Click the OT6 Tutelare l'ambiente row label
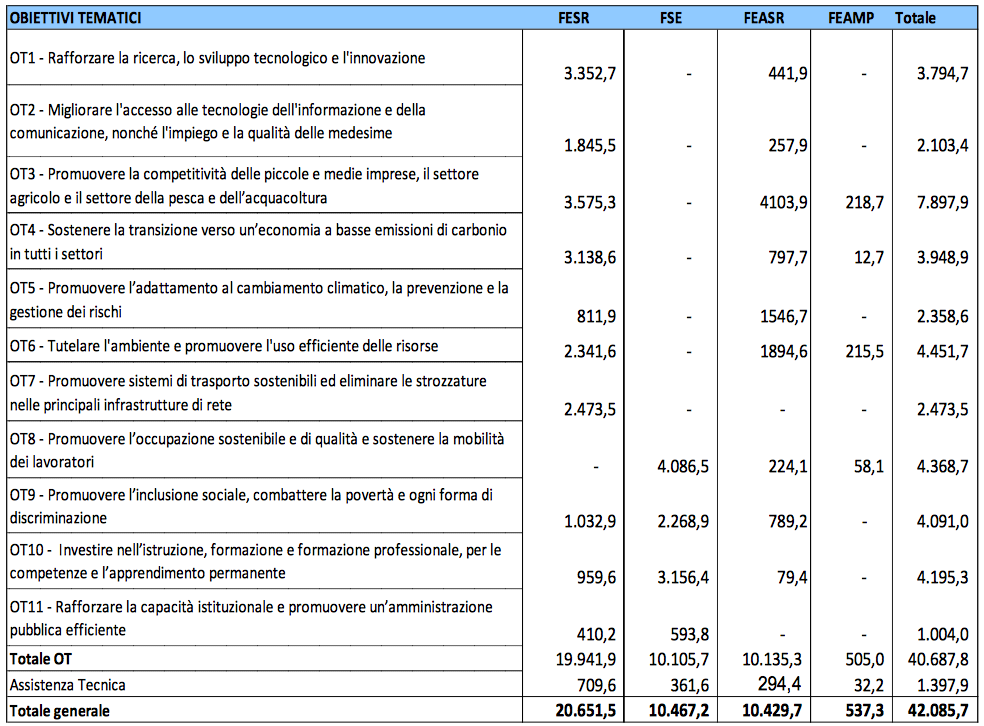 223,346
